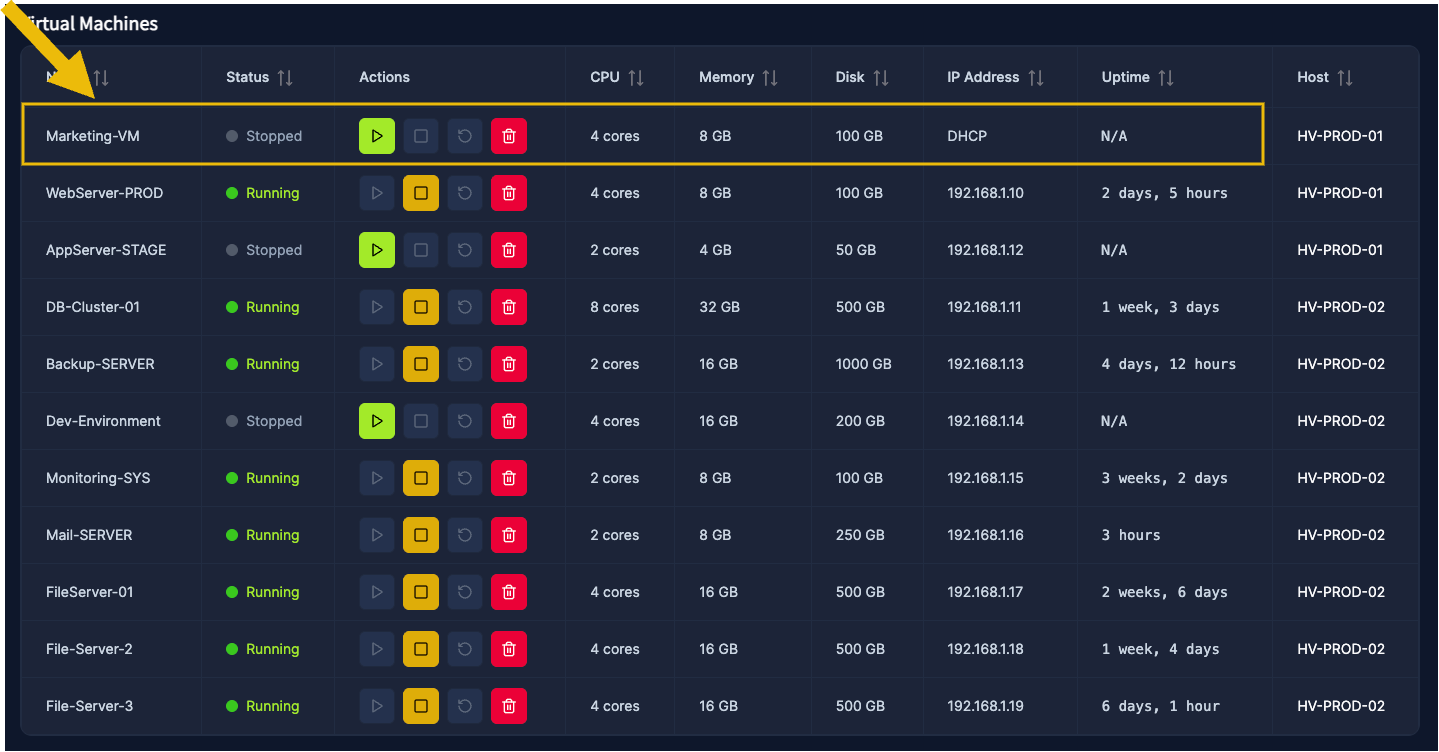Sort the table by Uptime column
Viewport: 1439px width, 752px height.
pyautogui.click(x=1138, y=76)
